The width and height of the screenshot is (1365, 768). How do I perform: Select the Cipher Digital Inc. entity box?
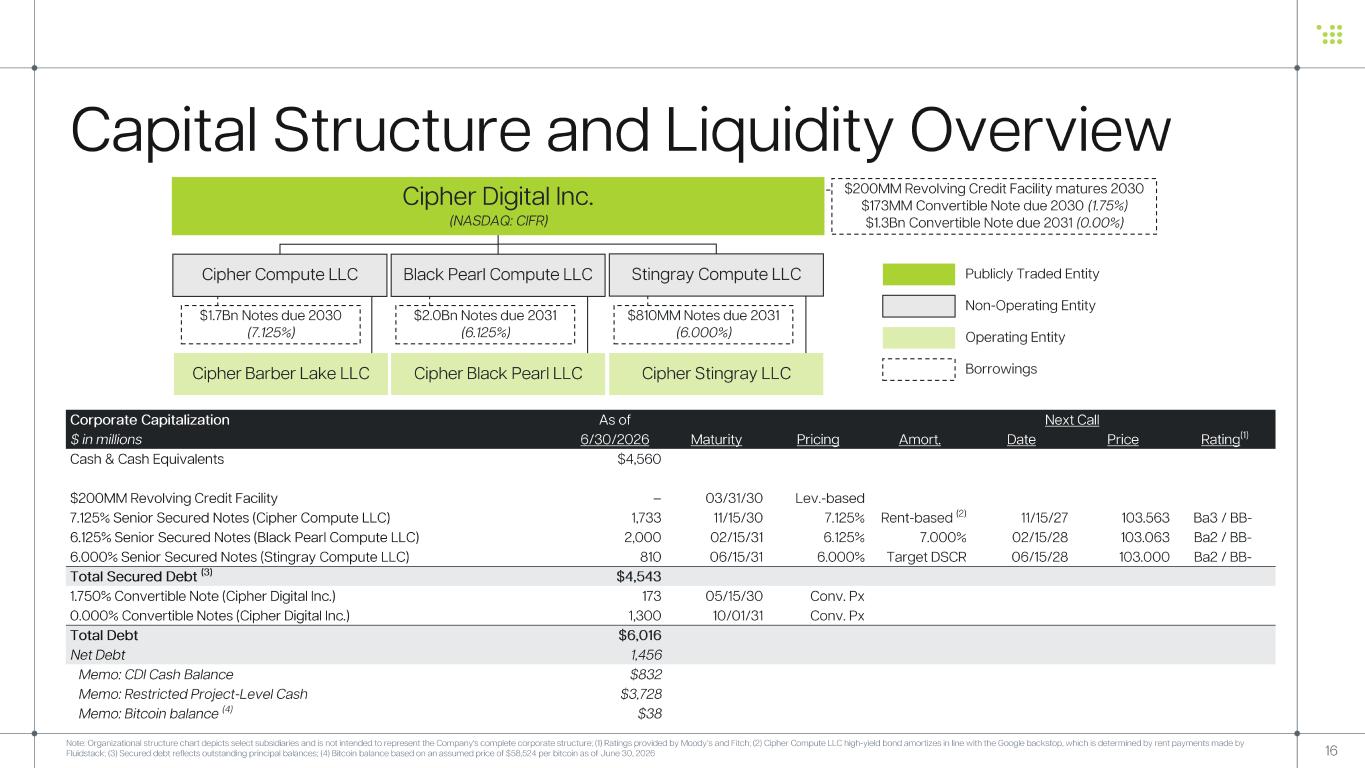point(498,206)
